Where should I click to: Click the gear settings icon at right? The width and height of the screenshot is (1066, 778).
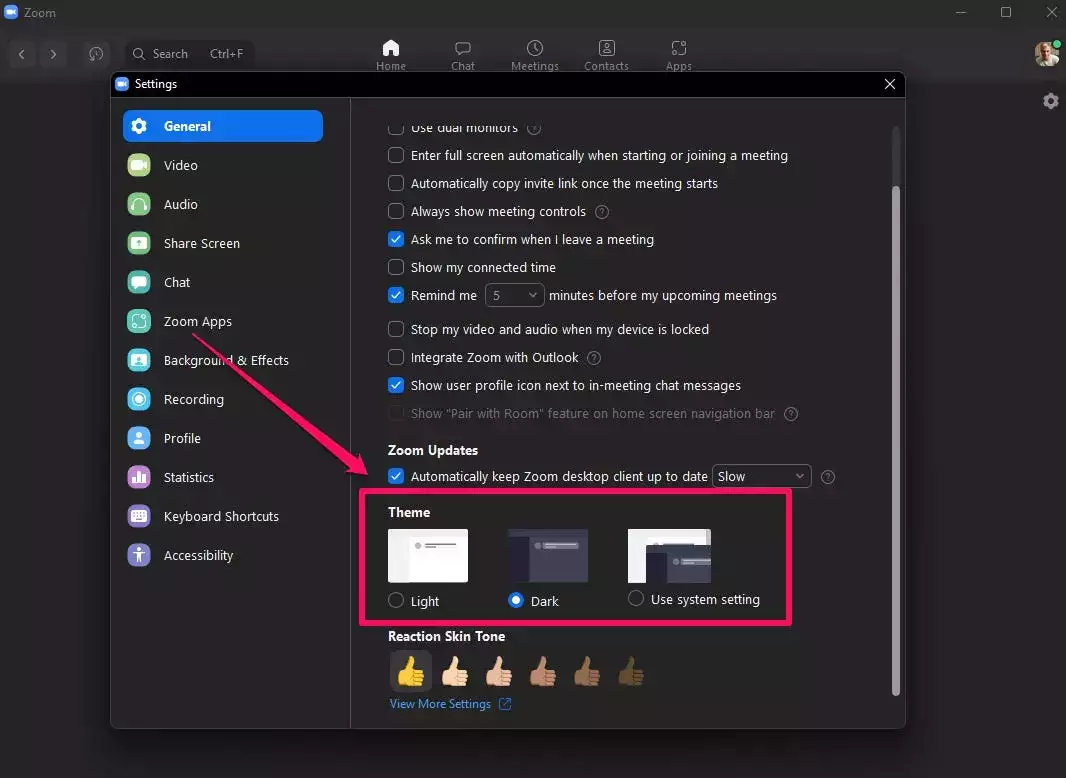1050,101
